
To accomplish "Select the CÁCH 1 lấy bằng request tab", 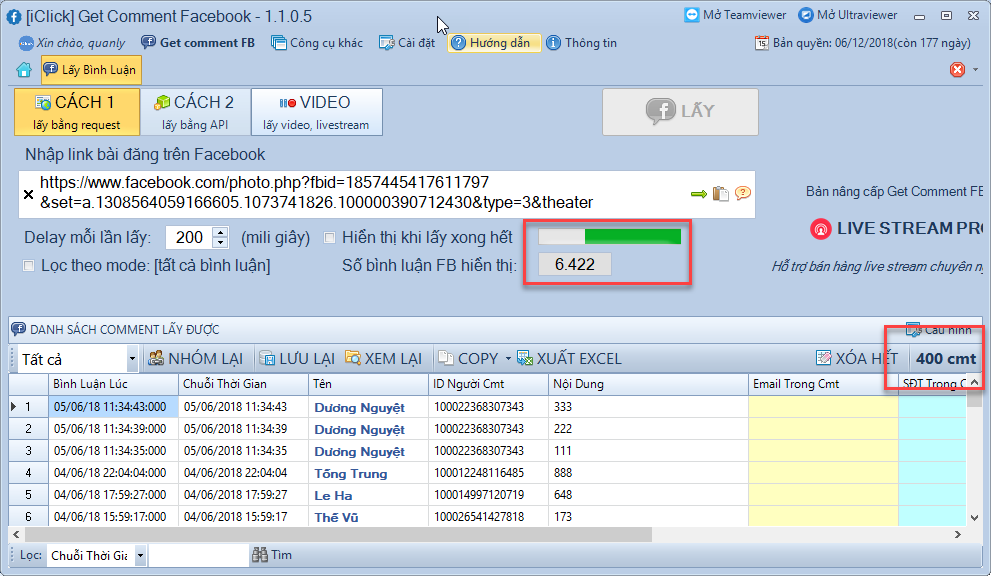I will point(77,112).
